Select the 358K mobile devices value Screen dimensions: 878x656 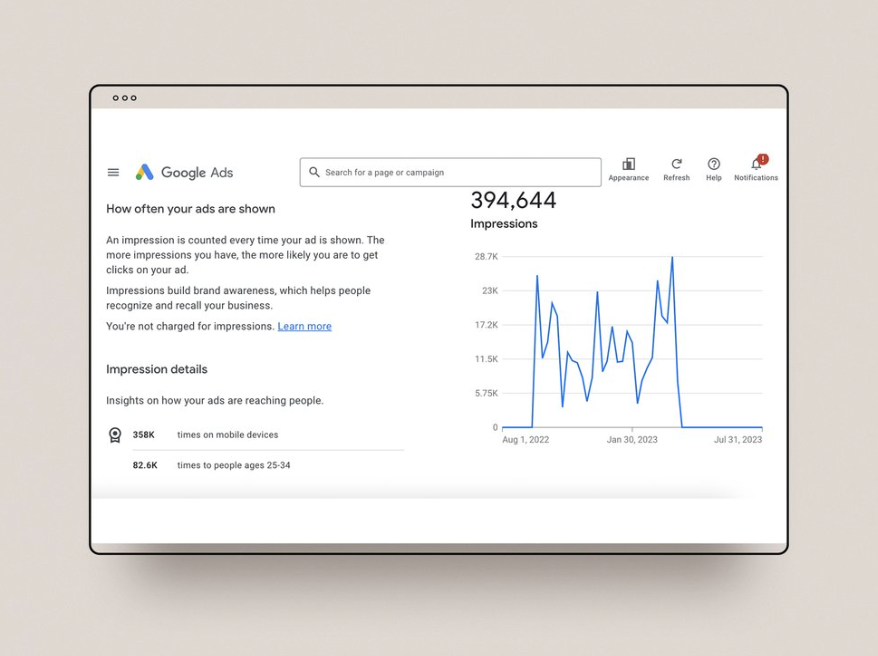pos(143,435)
